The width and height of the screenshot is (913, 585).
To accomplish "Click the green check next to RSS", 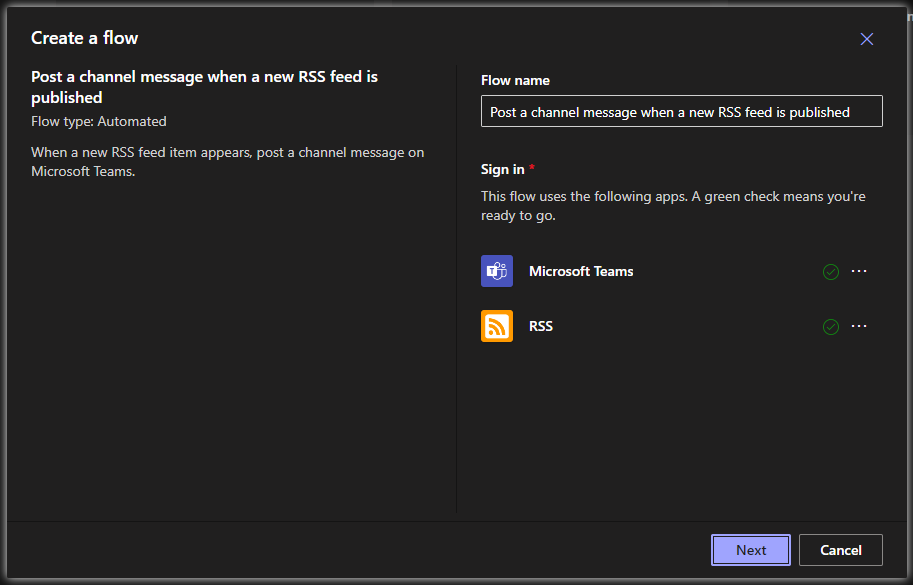I will pyautogui.click(x=830, y=327).
